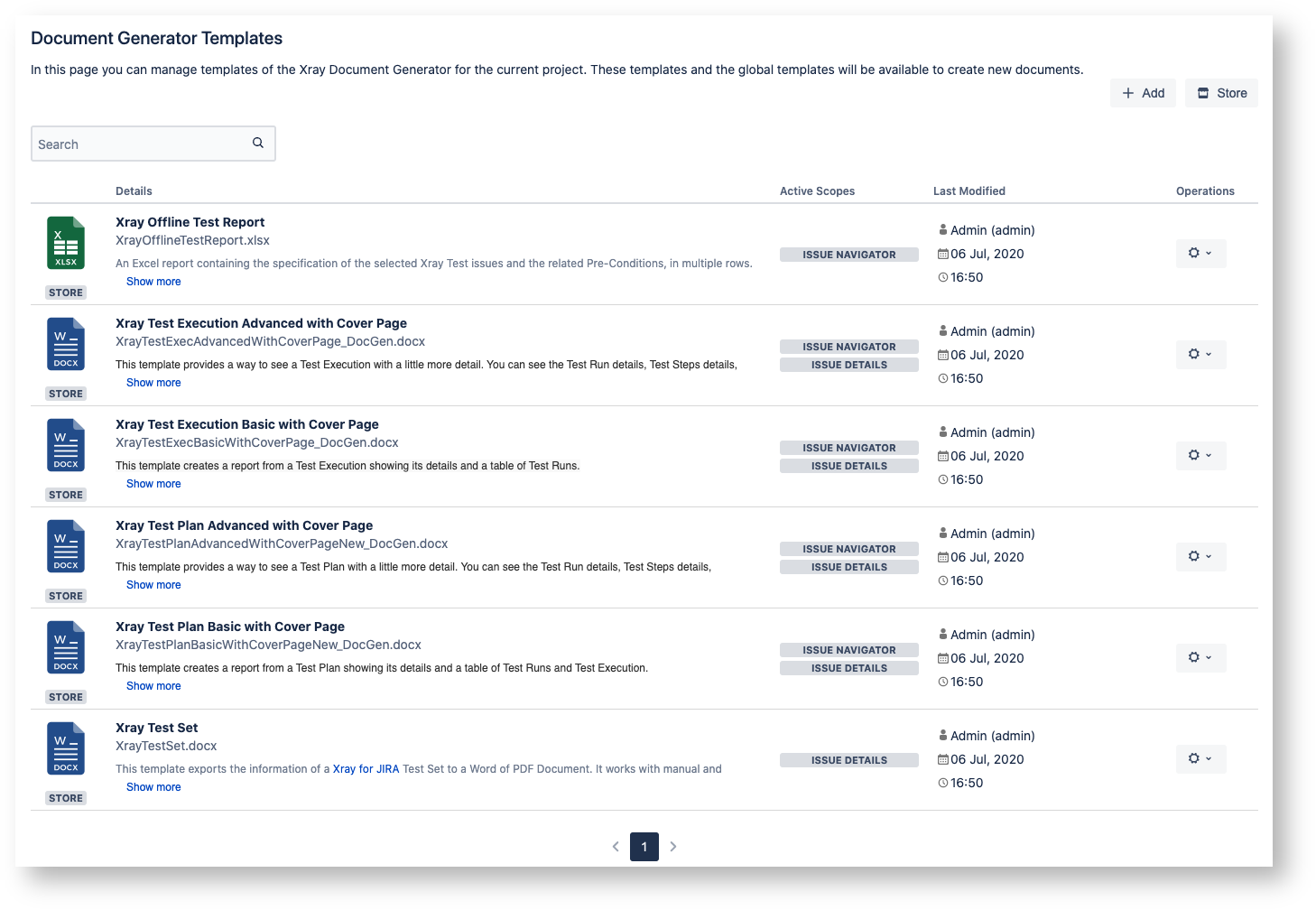The image size is (1316, 910).
Task: Show more for Test Plan Advanced description
Action: tap(153, 585)
